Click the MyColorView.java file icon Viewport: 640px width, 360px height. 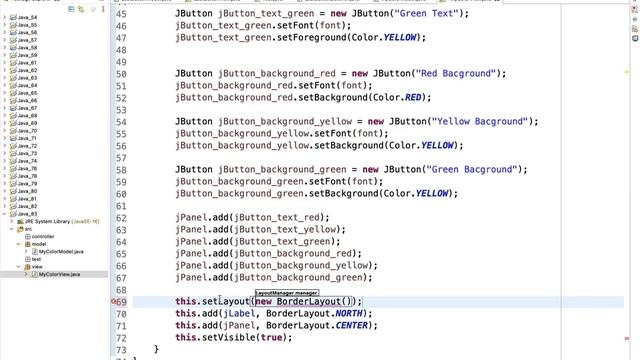[x=35, y=274]
